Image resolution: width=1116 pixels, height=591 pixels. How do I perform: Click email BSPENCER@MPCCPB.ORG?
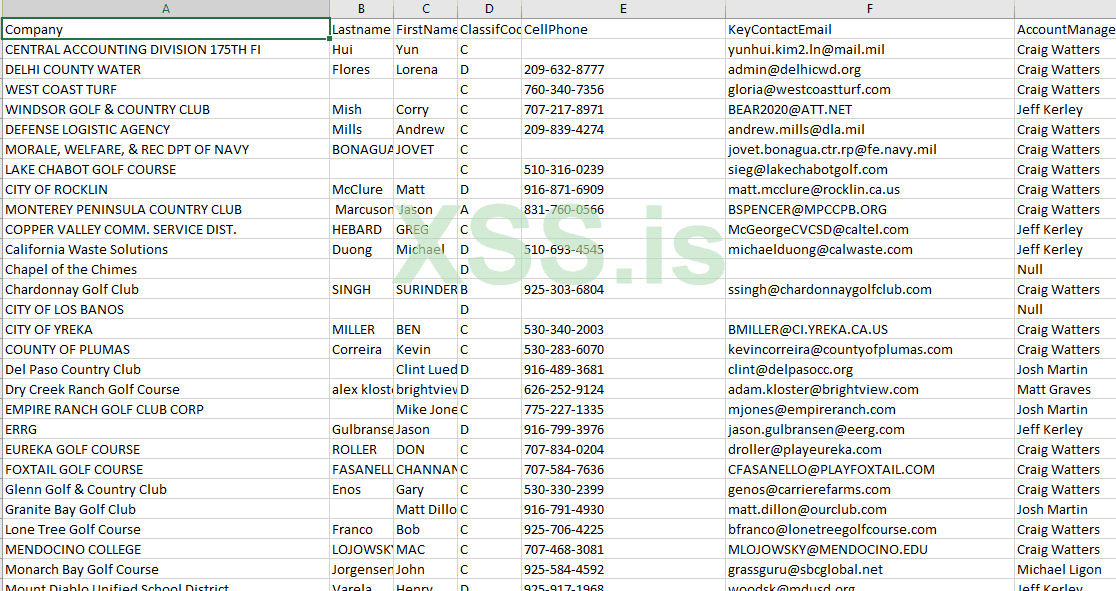pyautogui.click(x=807, y=209)
